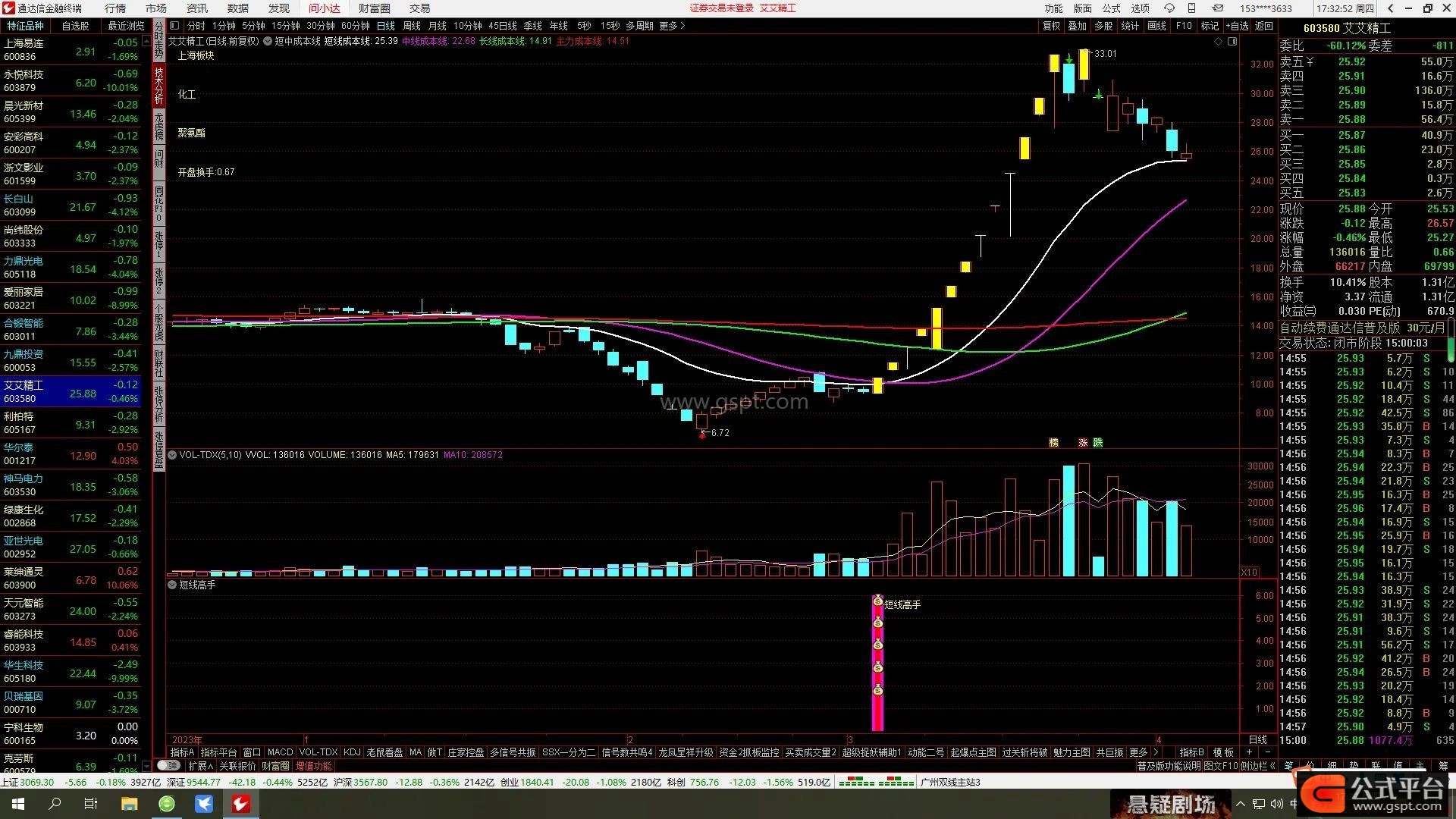Viewport: 1456px width, 819px height.
Task: Click 短线高手 signal marker on indicator chart
Action: pos(877,663)
